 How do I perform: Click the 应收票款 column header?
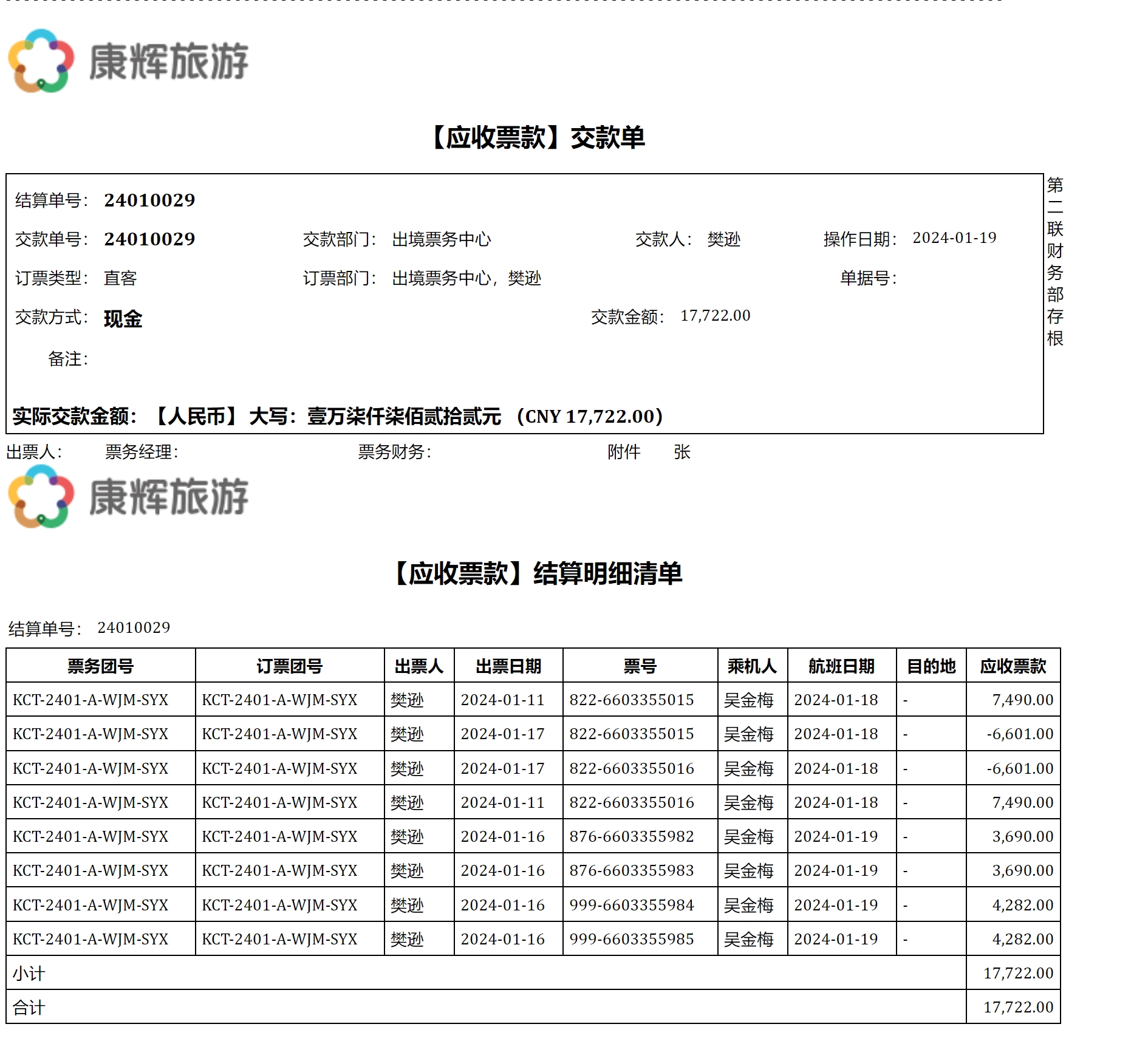1013,666
